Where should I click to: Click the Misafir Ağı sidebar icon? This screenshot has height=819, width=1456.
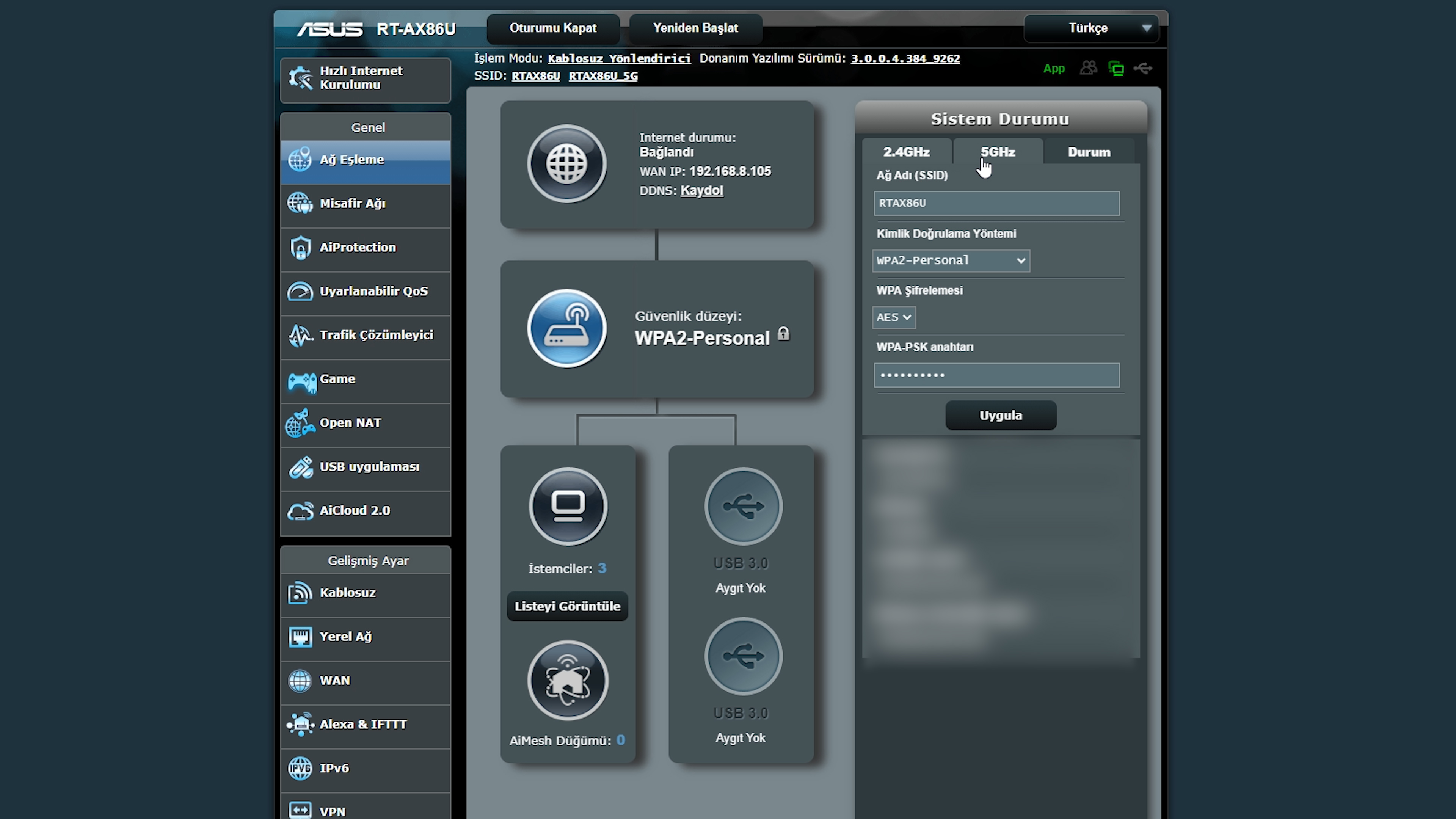tap(300, 204)
